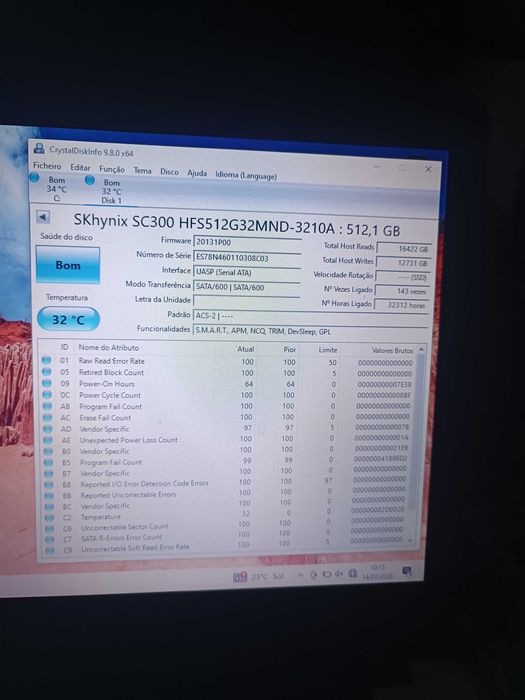This screenshot has height=700, width=525.
Task: Click the taskbar battery icon
Action: [326, 574]
